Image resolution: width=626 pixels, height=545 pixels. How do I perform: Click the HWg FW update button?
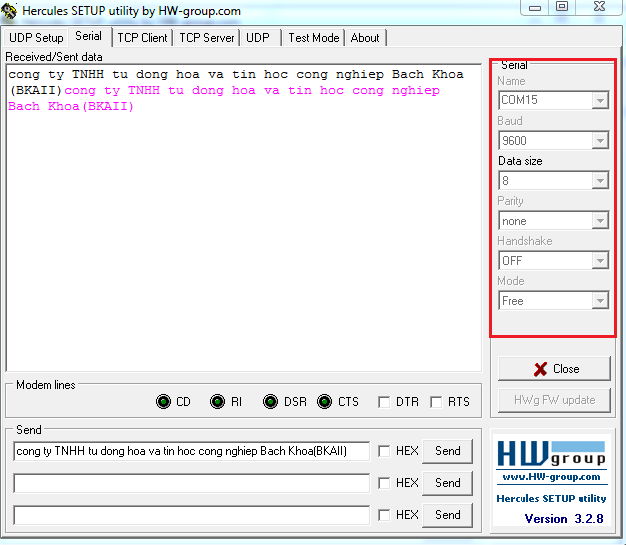[x=554, y=400]
